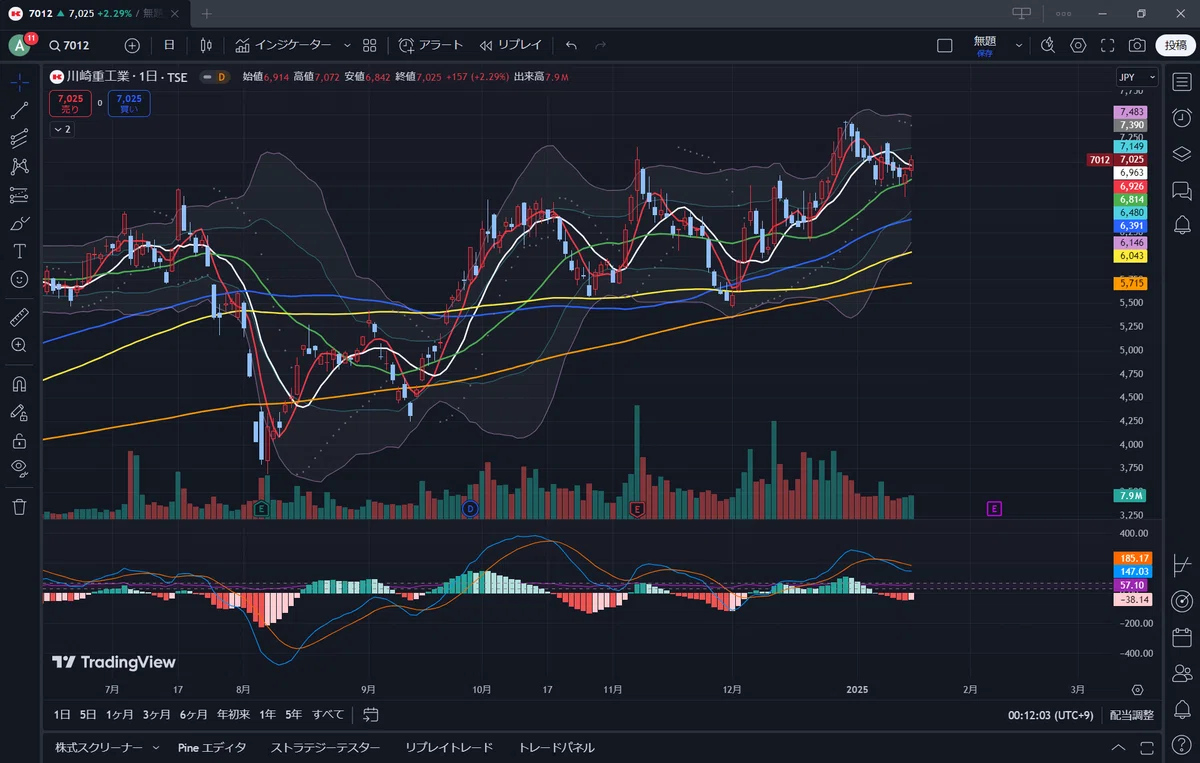The width and height of the screenshot is (1200, 763).
Task: Open the emoji icons tool
Action: tap(19, 279)
